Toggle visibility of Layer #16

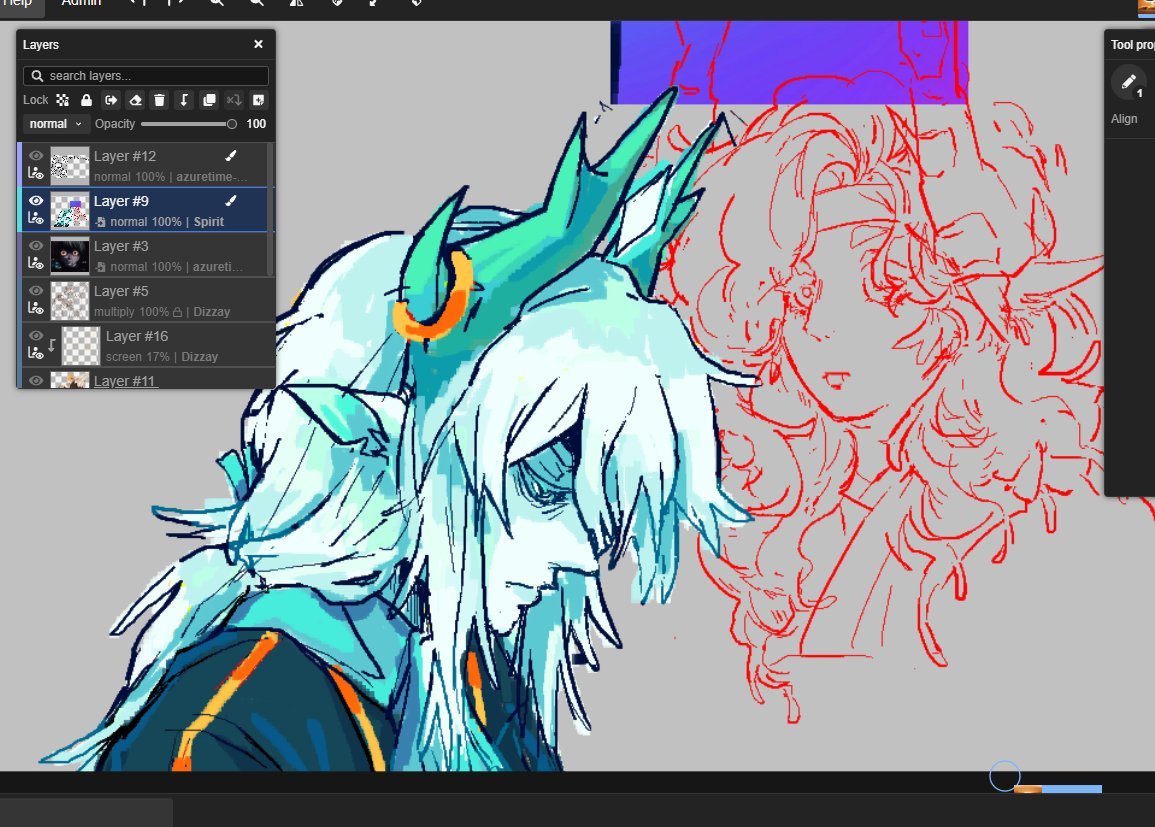click(x=35, y=335)
